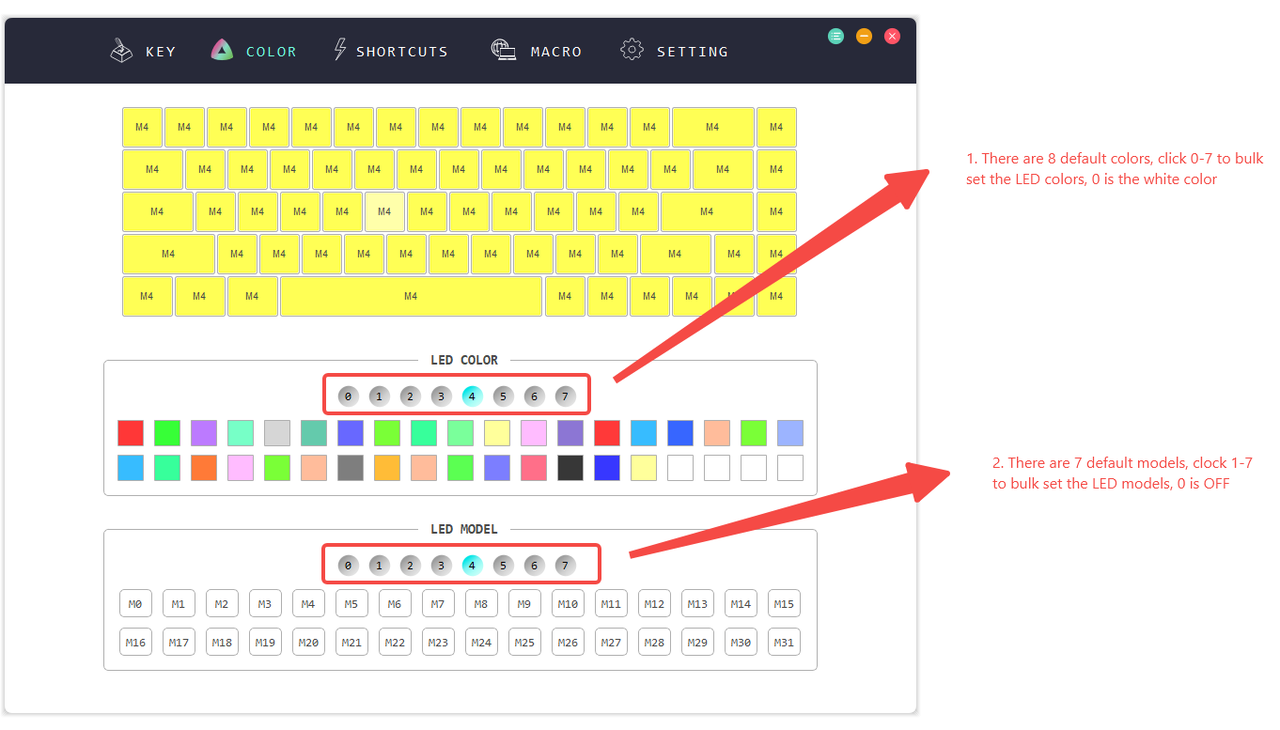Viewport: 1280px width, 730px height.
Task: Apply model M18
Action: click(222, 642)
